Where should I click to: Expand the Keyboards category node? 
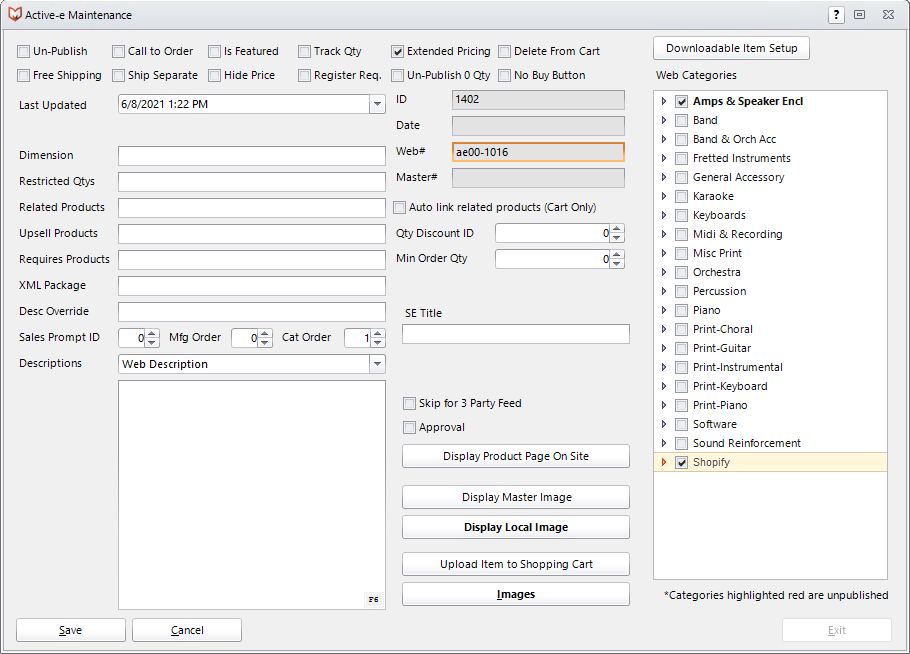[664, 215]
